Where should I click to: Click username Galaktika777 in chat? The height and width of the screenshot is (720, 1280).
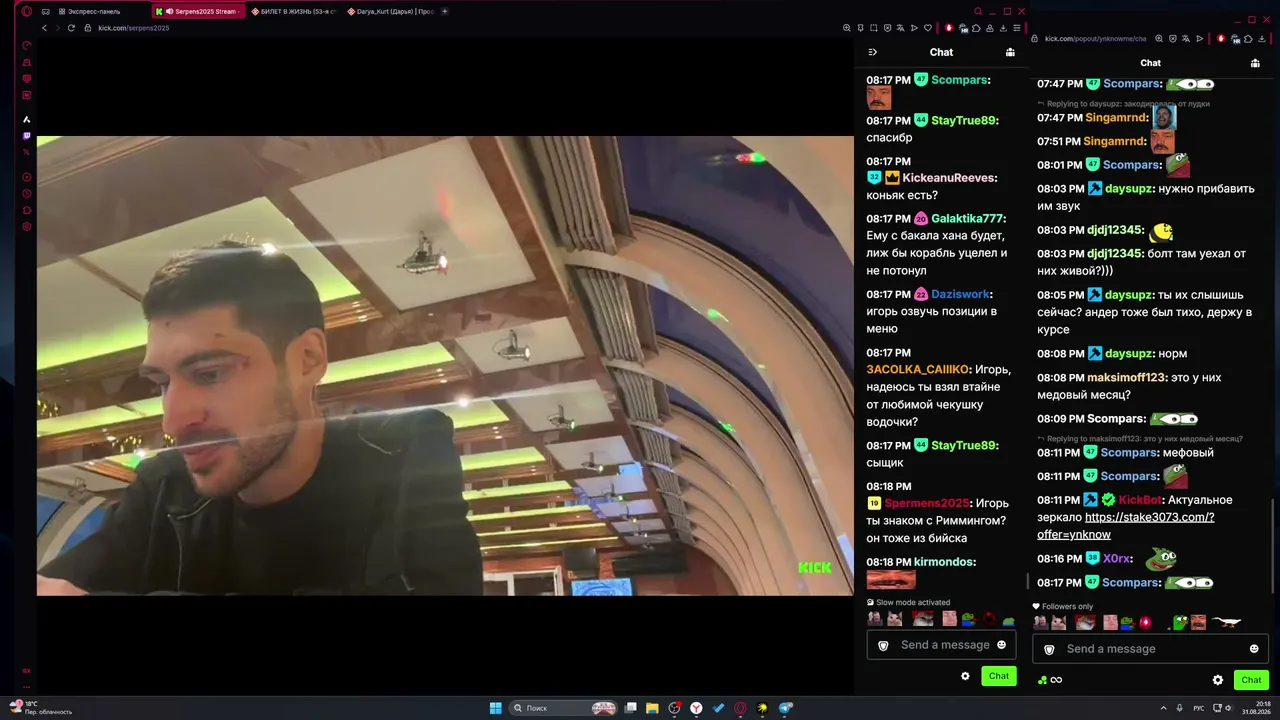(967, 219)
